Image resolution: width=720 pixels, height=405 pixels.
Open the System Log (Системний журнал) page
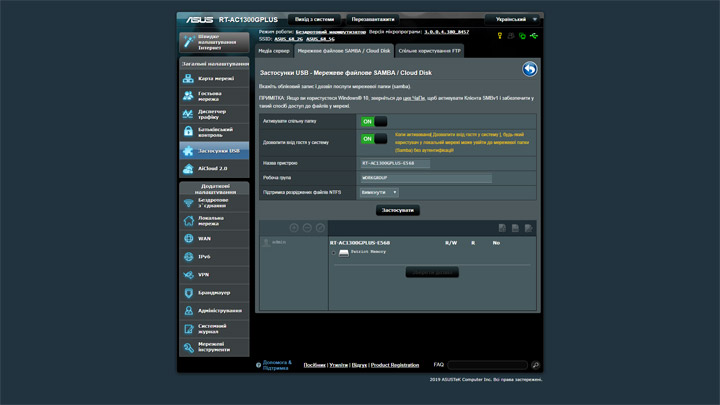point(214,329)
